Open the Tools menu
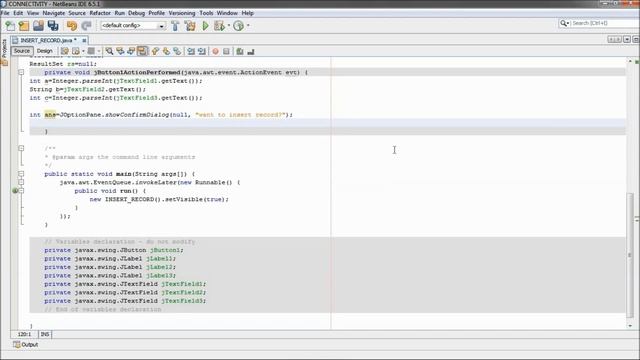Image resolution: width=640 pixels, height=360 pixels. tap(206, 13)
